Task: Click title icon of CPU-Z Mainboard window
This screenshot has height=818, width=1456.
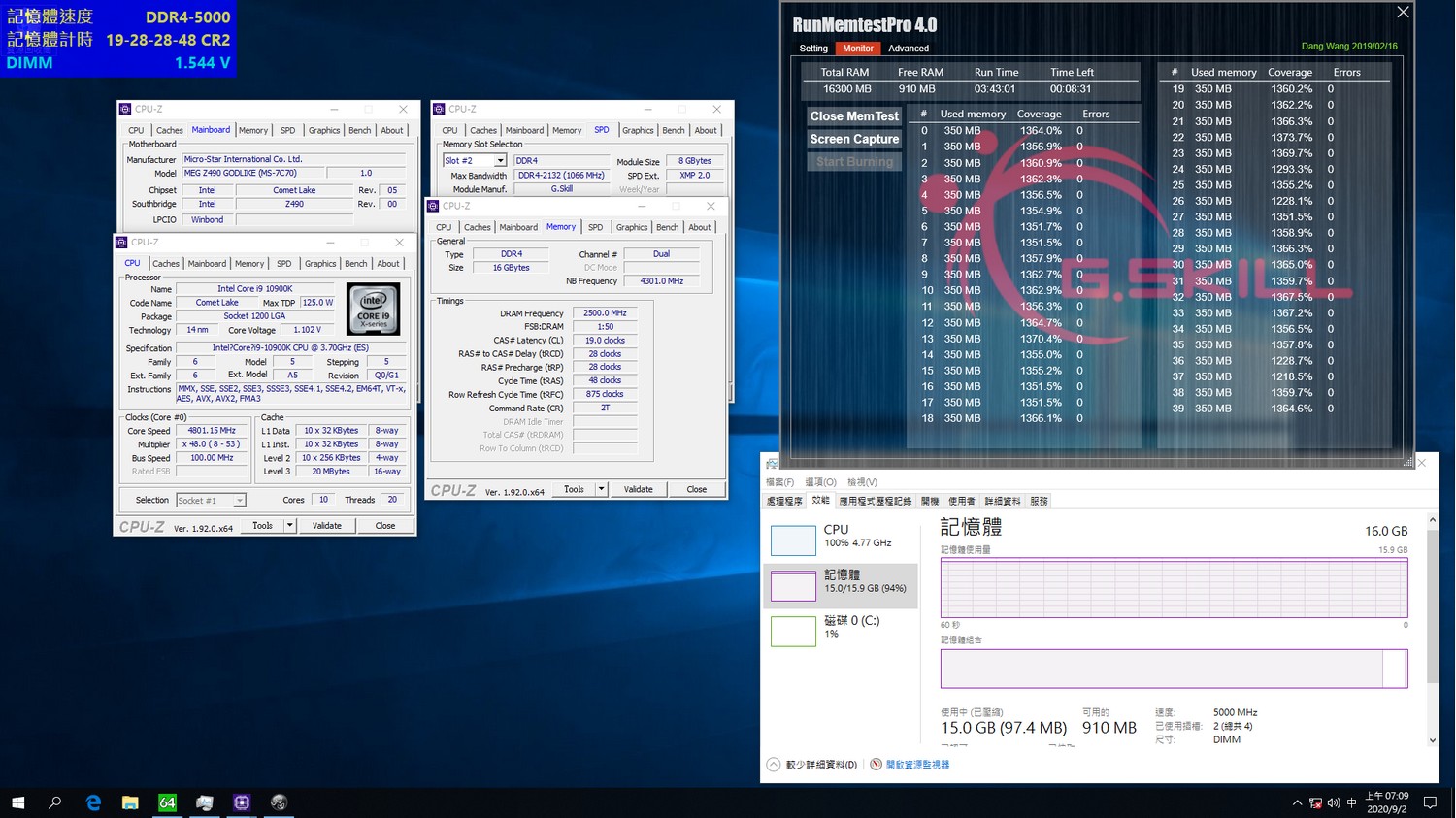Action: pos(125,109)
